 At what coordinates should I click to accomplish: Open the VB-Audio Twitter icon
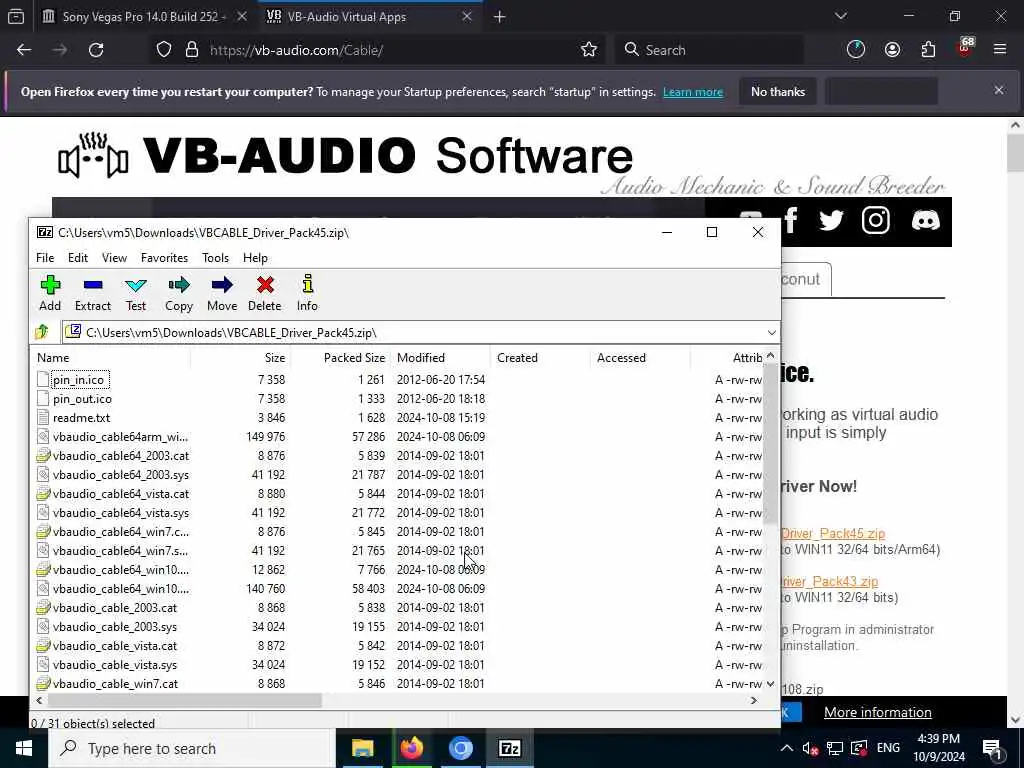(831, 221)
